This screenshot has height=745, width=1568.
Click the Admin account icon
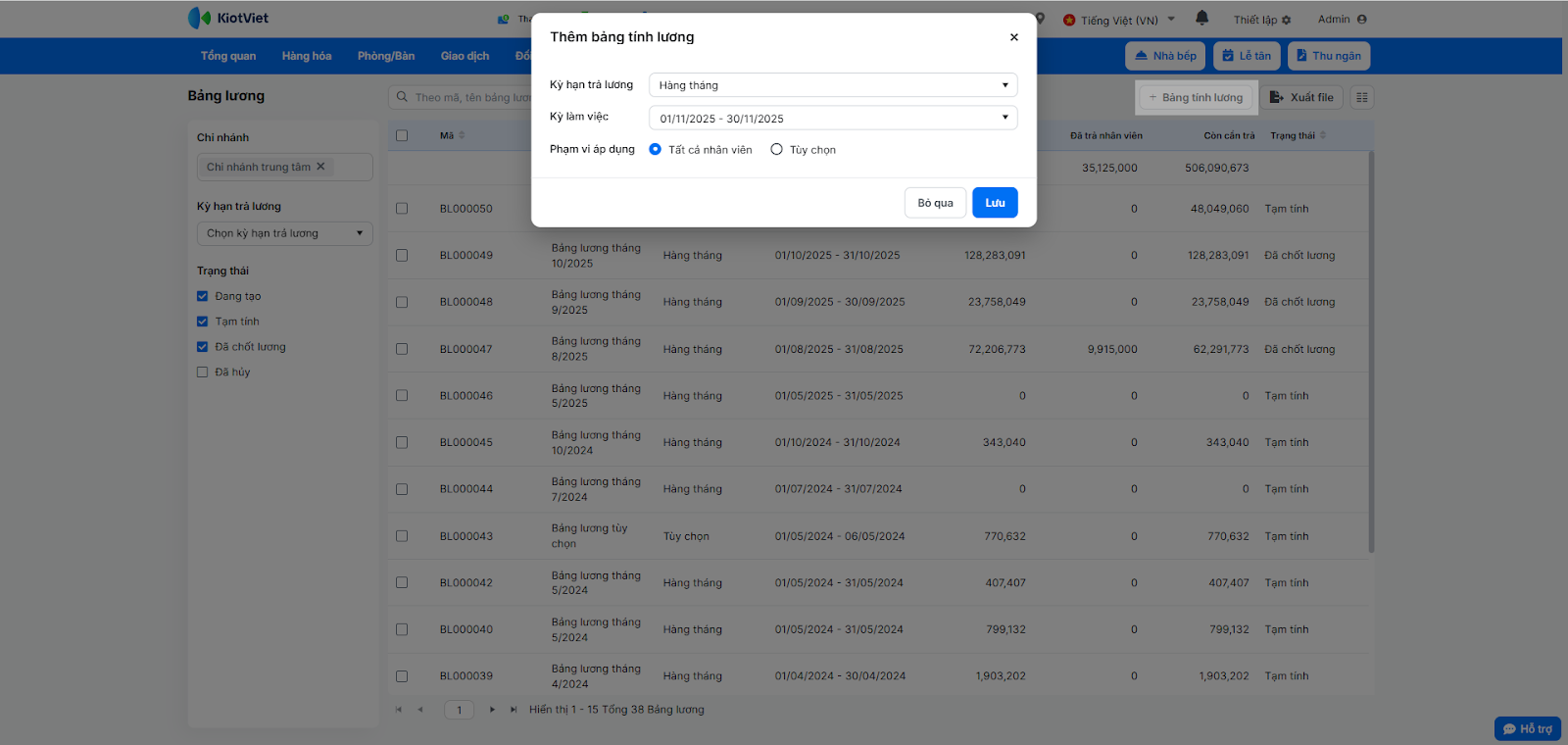click(x=1361, y=20)
